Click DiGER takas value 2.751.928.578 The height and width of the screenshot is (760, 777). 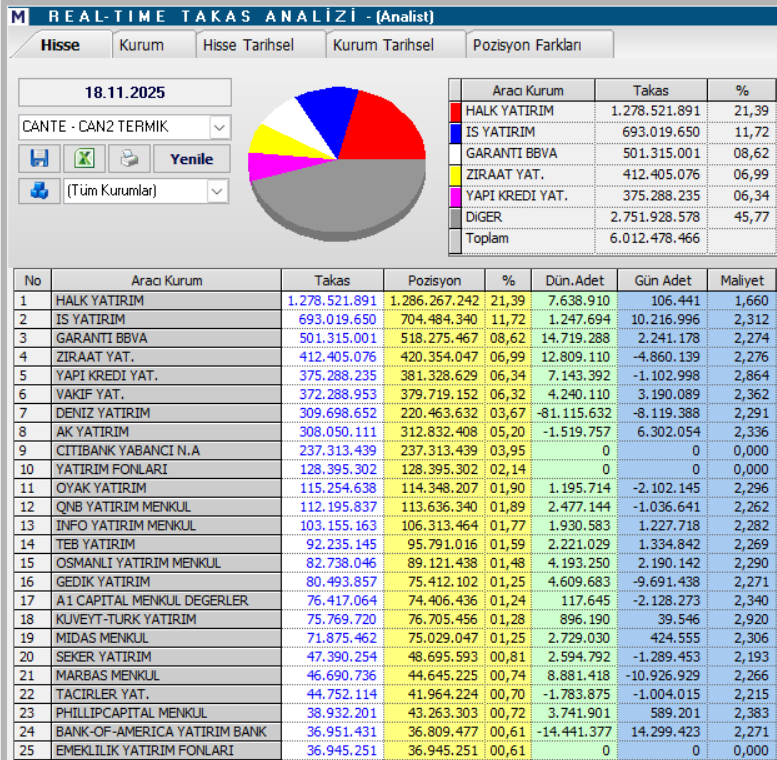point(655,217)
